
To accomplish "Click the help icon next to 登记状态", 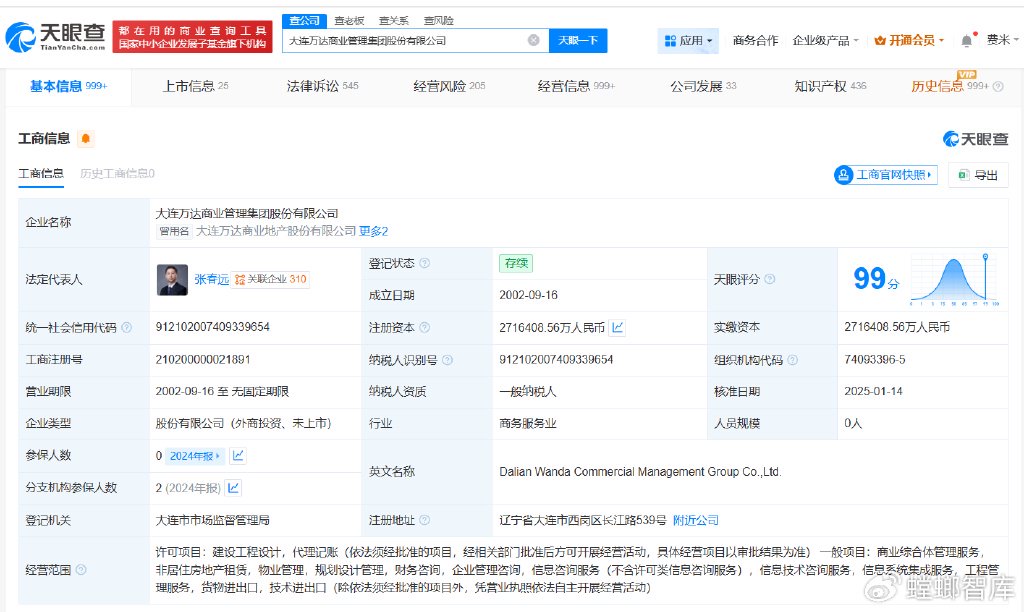I will pos(425,264).
